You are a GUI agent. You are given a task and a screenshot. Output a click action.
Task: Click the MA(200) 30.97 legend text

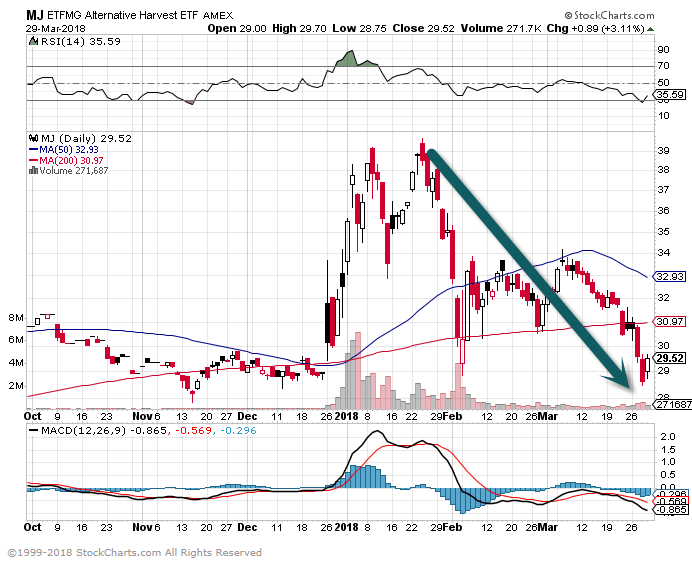[x=71, y=160]
